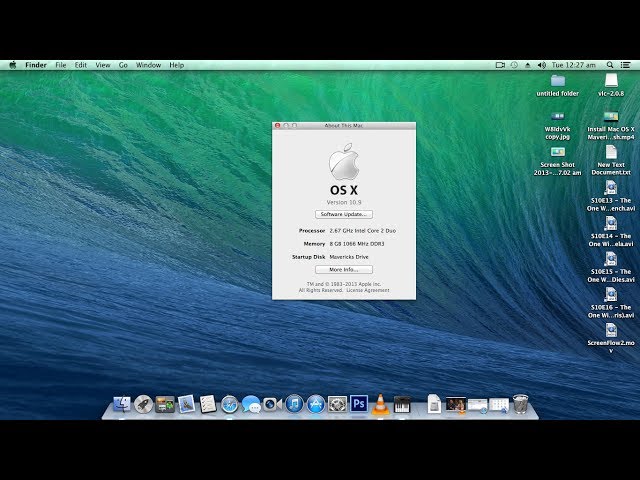Open the Edit menu
640x480 pixels.
click(80, 65)
